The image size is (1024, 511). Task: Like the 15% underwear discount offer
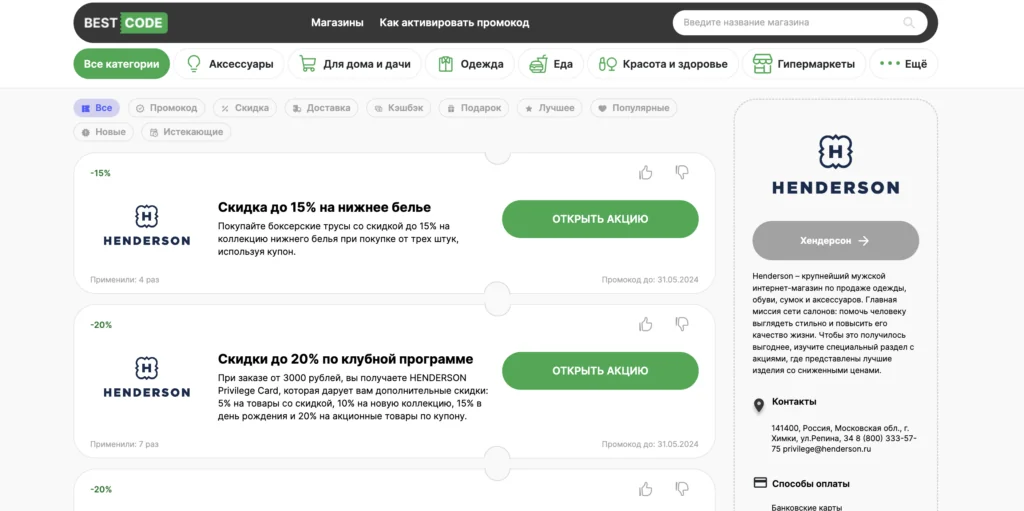pos(646,173)
